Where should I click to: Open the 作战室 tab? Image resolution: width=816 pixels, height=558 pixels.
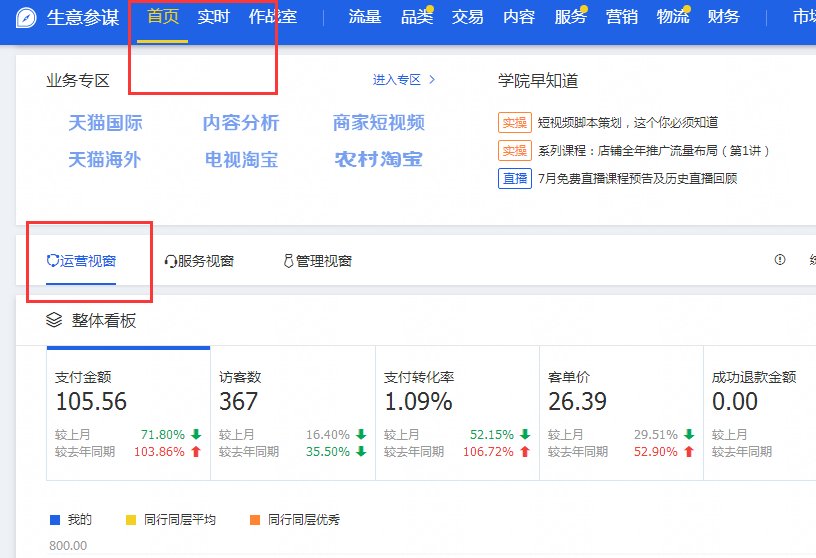[273, 17]
